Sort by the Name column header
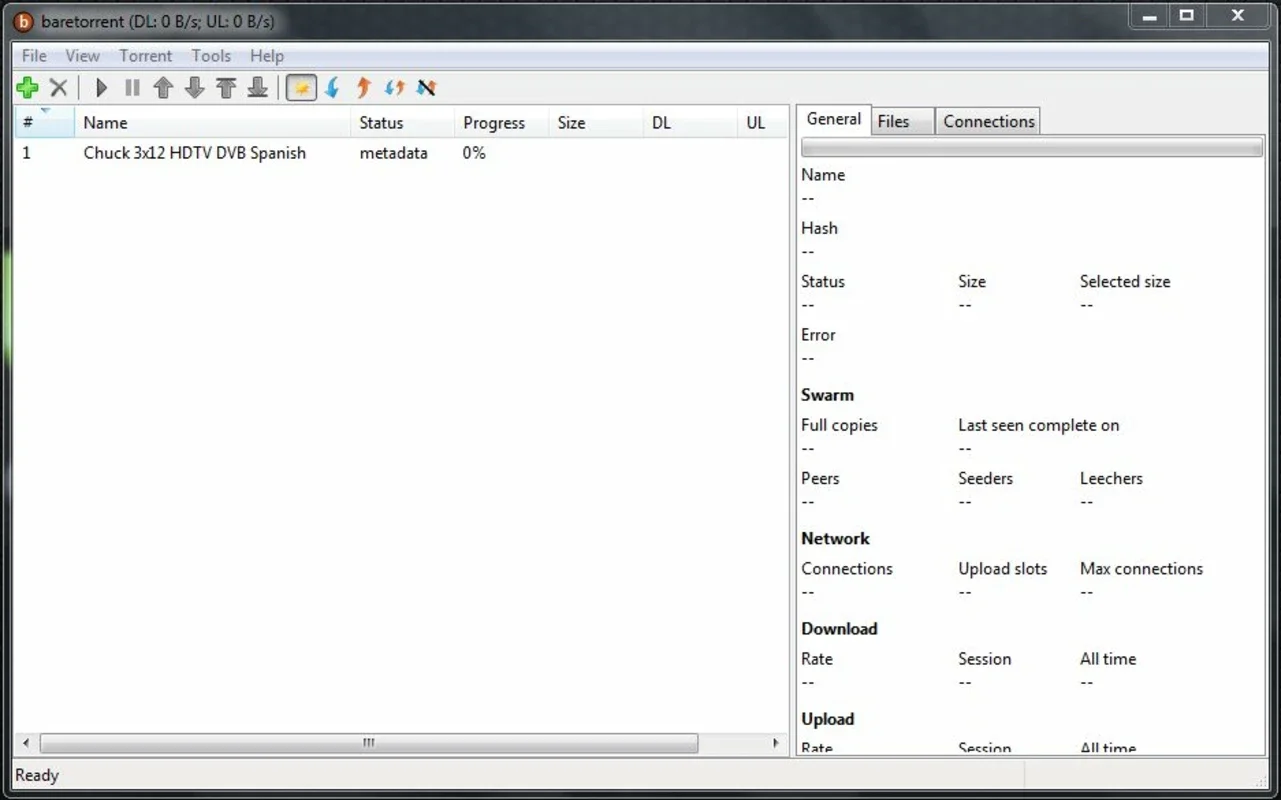Screen dimensions: 1281x800 pyautogui.click(x=213, y=123)
